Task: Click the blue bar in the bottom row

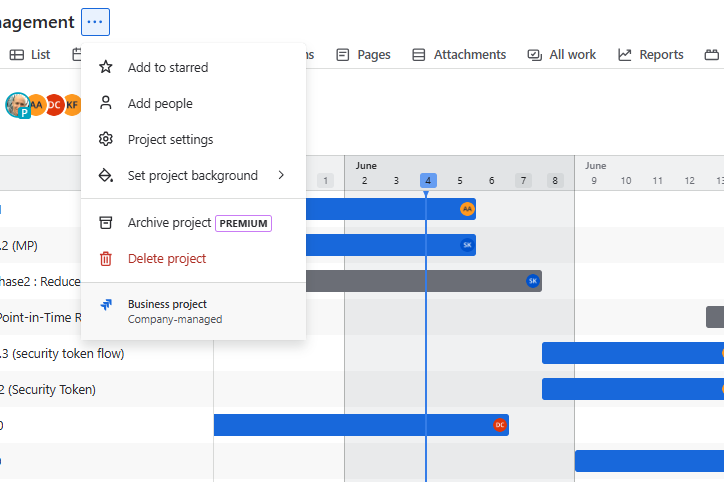Action: [649, 461]
